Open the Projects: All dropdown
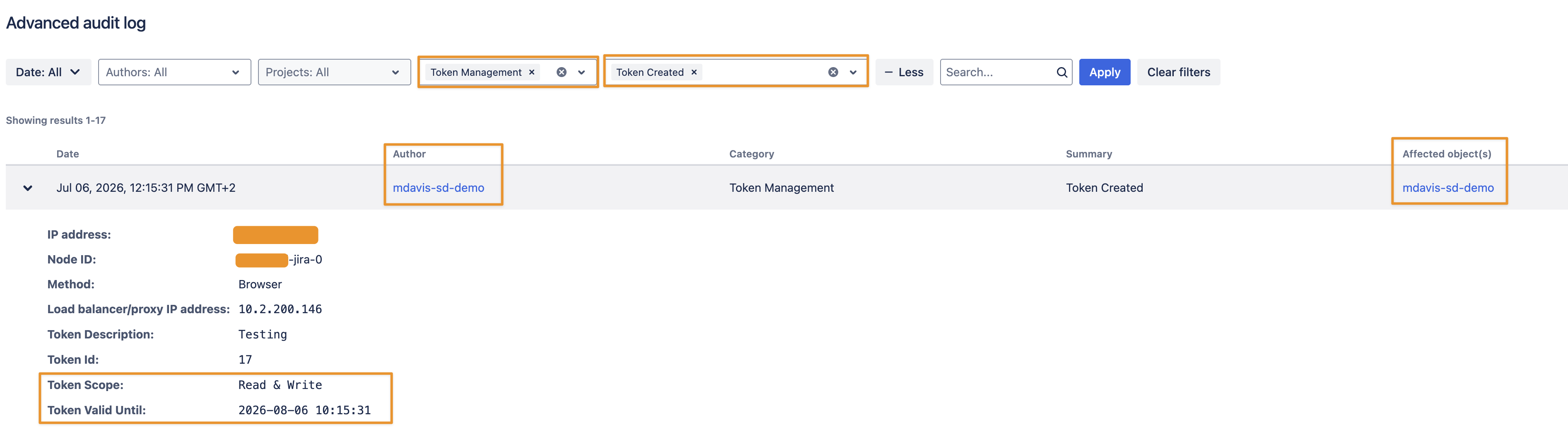Screen dimensions: 1568x430 (x=334, y=72)
